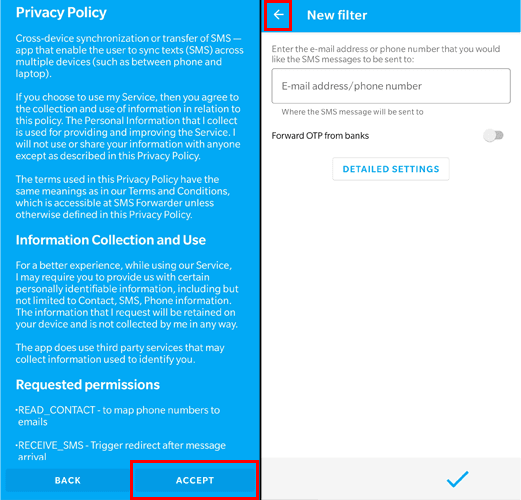
Task: Open the Detailed Settings button
Action: tap(391, 169)
